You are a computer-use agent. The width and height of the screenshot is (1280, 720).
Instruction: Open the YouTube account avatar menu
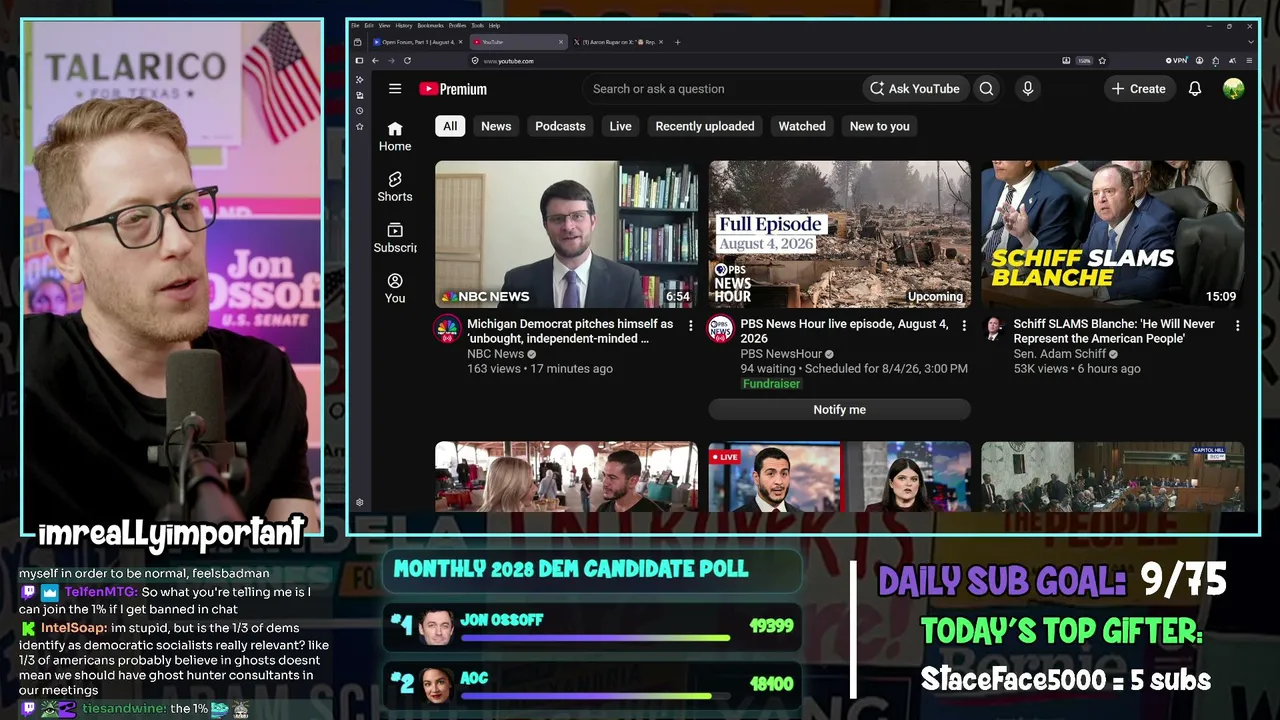[1233, 89]
